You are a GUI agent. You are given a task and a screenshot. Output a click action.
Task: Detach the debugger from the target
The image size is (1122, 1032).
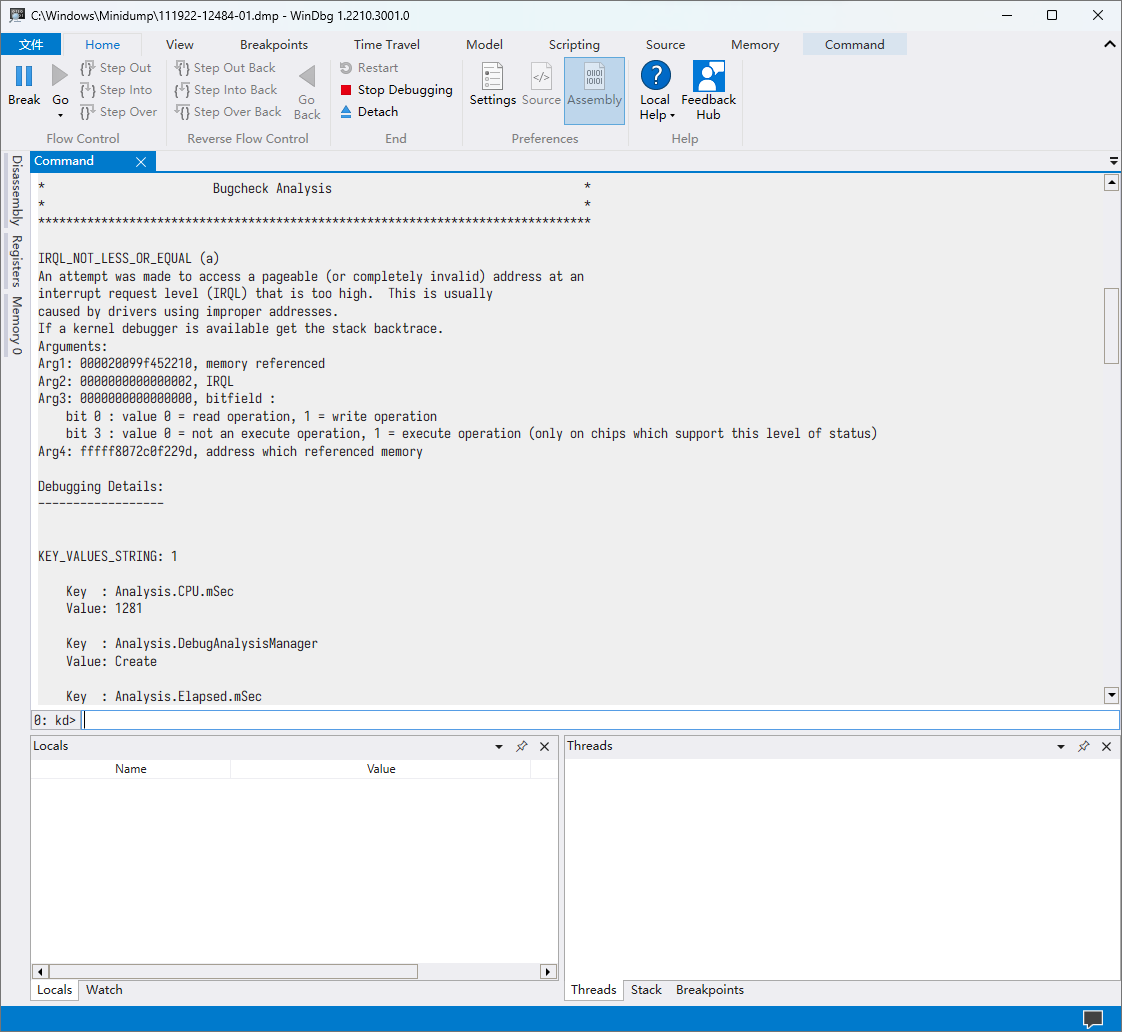[x=377, y=112]
